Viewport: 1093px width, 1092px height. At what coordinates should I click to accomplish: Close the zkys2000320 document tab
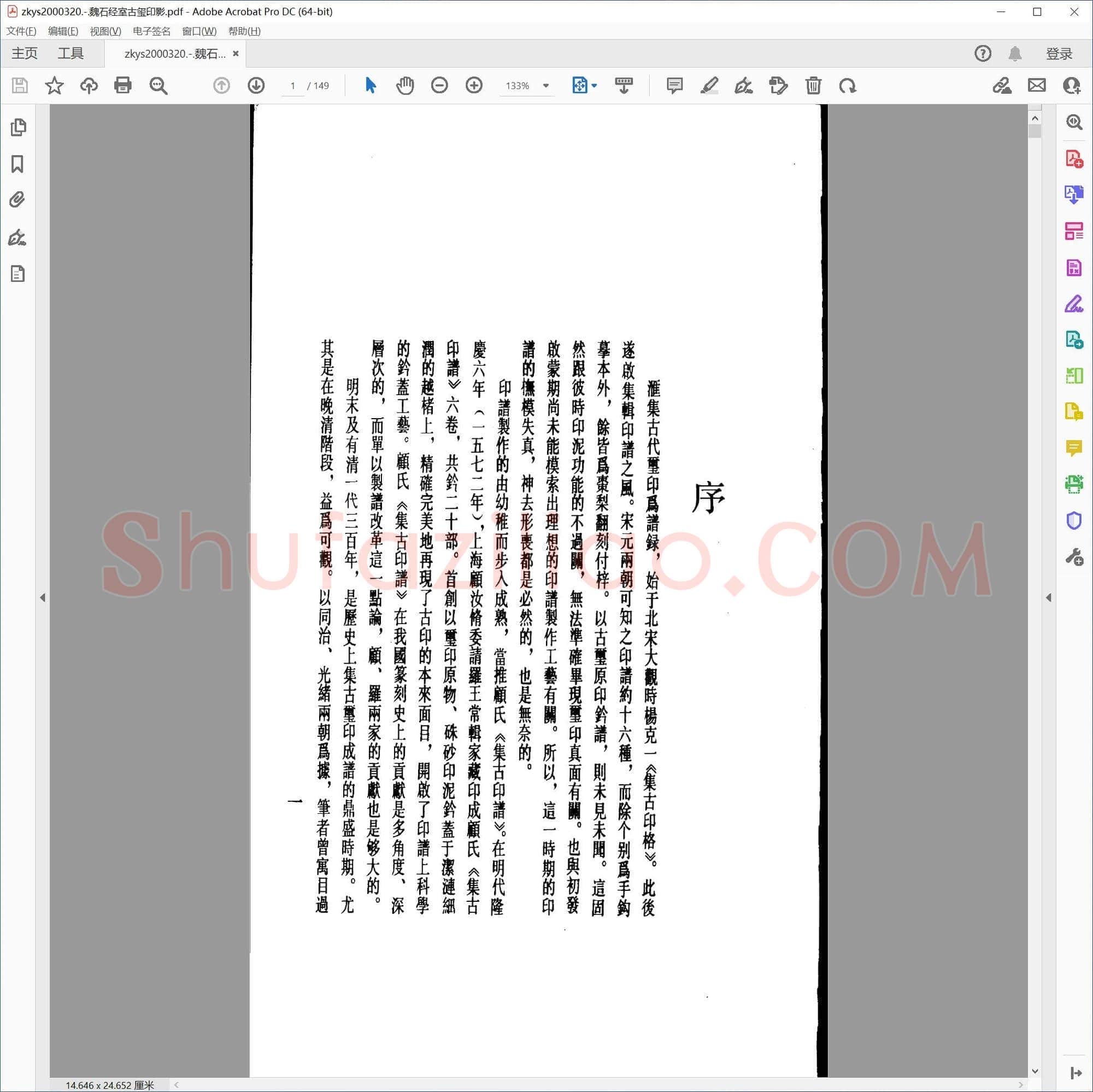(x=236, y=53)
